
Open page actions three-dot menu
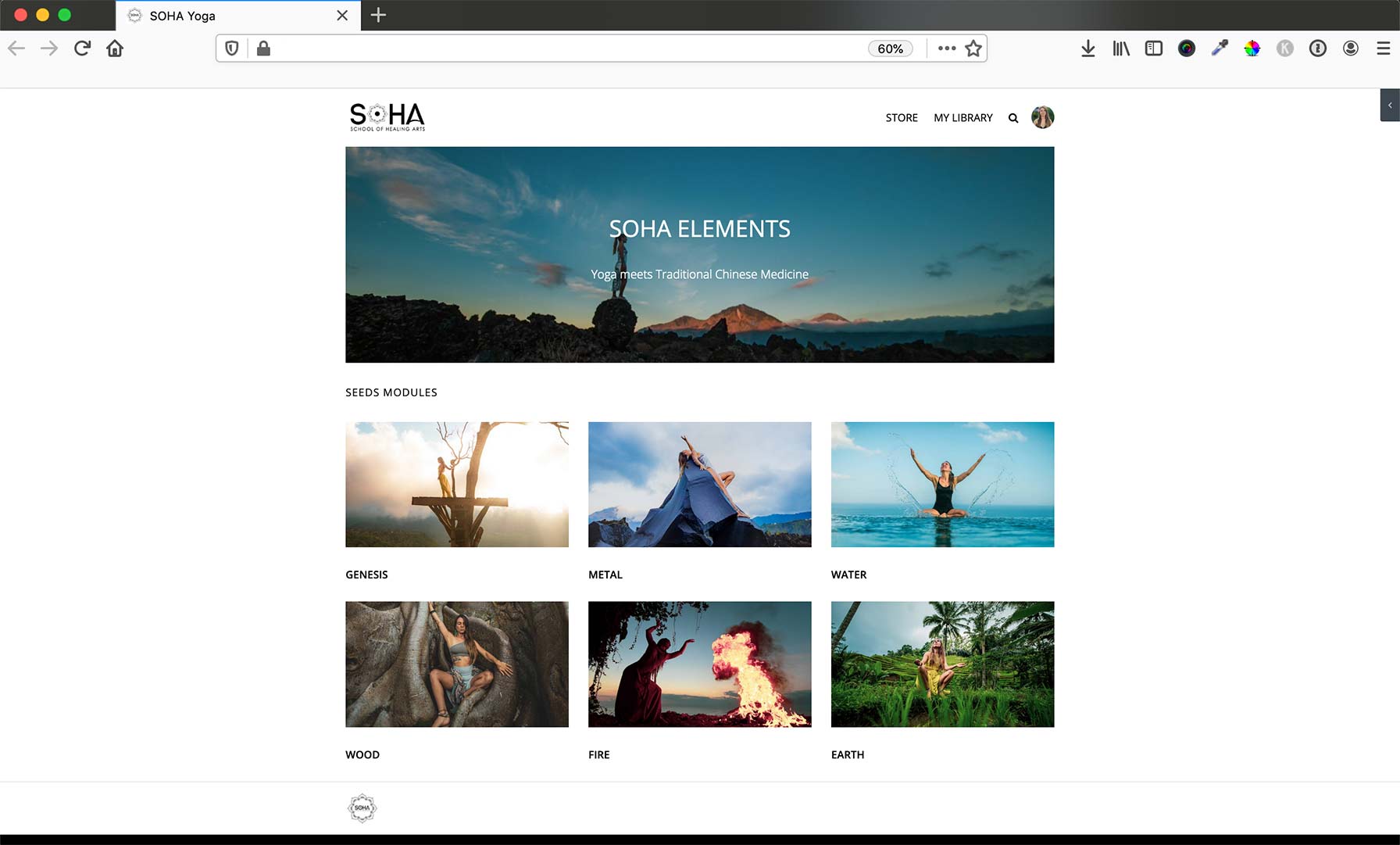point(947,48)
